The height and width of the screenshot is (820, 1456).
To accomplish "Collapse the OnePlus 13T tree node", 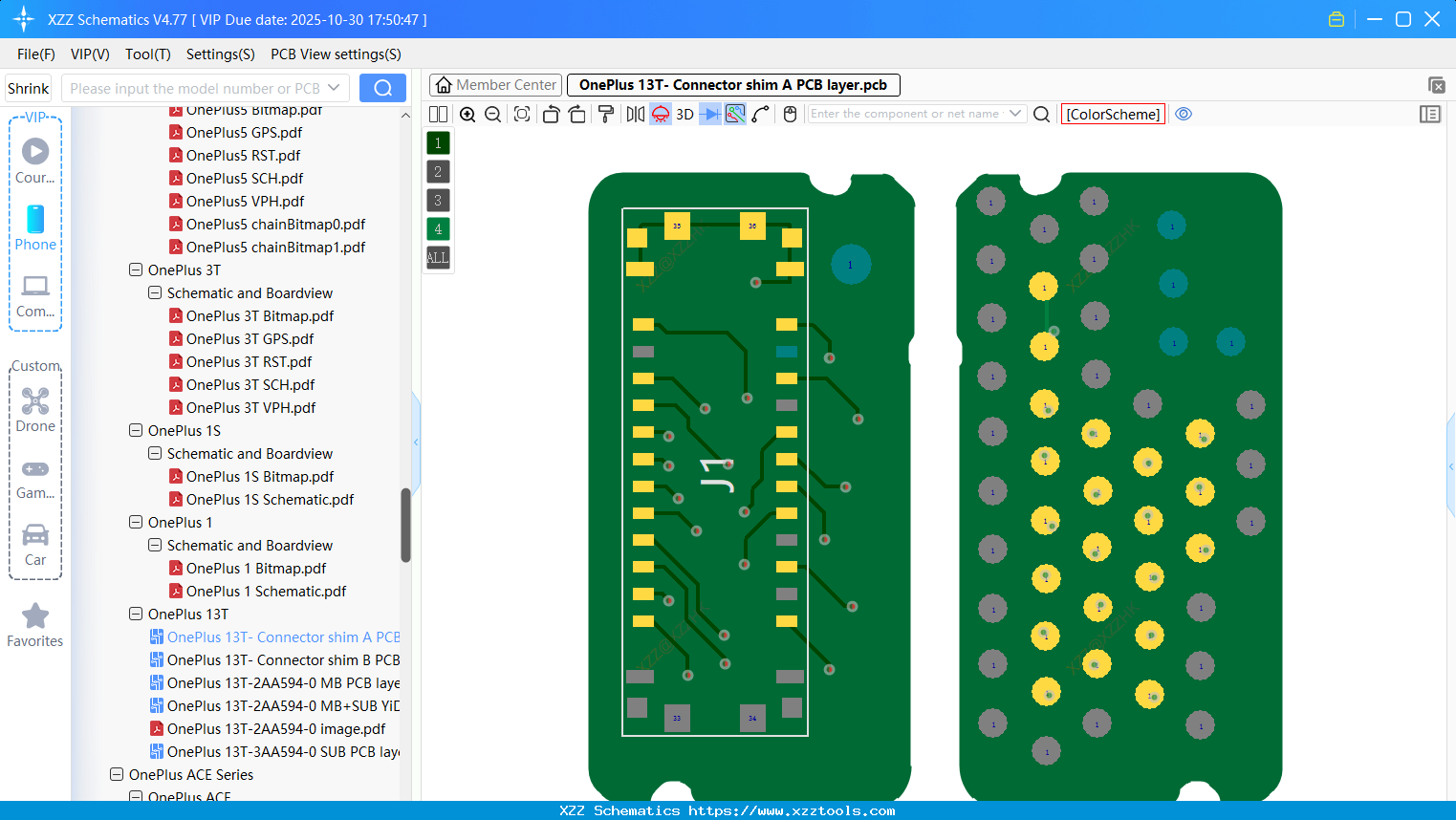I will pos(135,614).
